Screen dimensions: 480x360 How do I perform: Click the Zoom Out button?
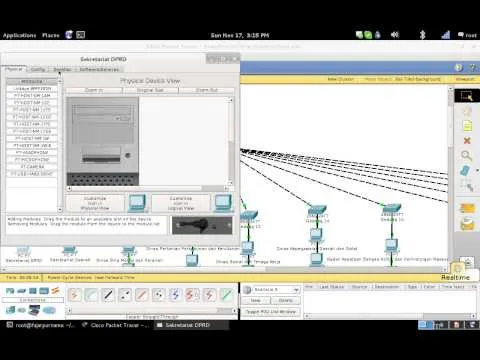tap(207, 90)
